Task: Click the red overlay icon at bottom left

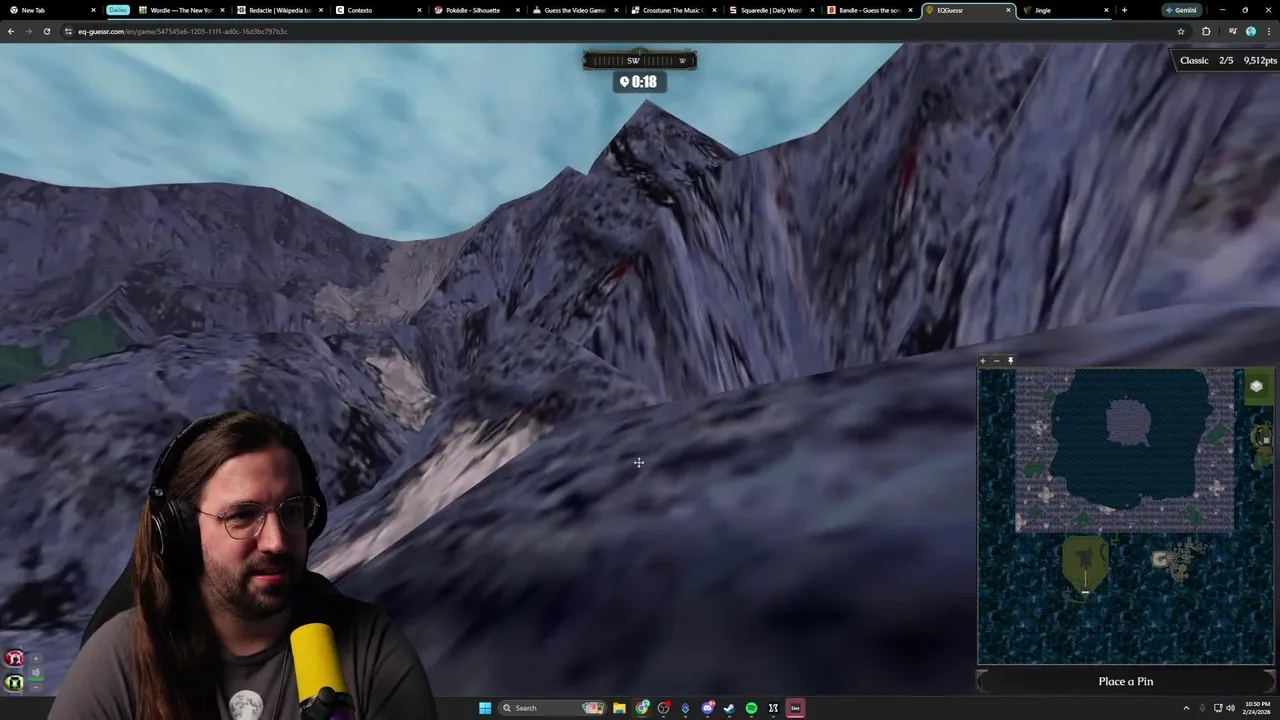Action: click(15, 658)
